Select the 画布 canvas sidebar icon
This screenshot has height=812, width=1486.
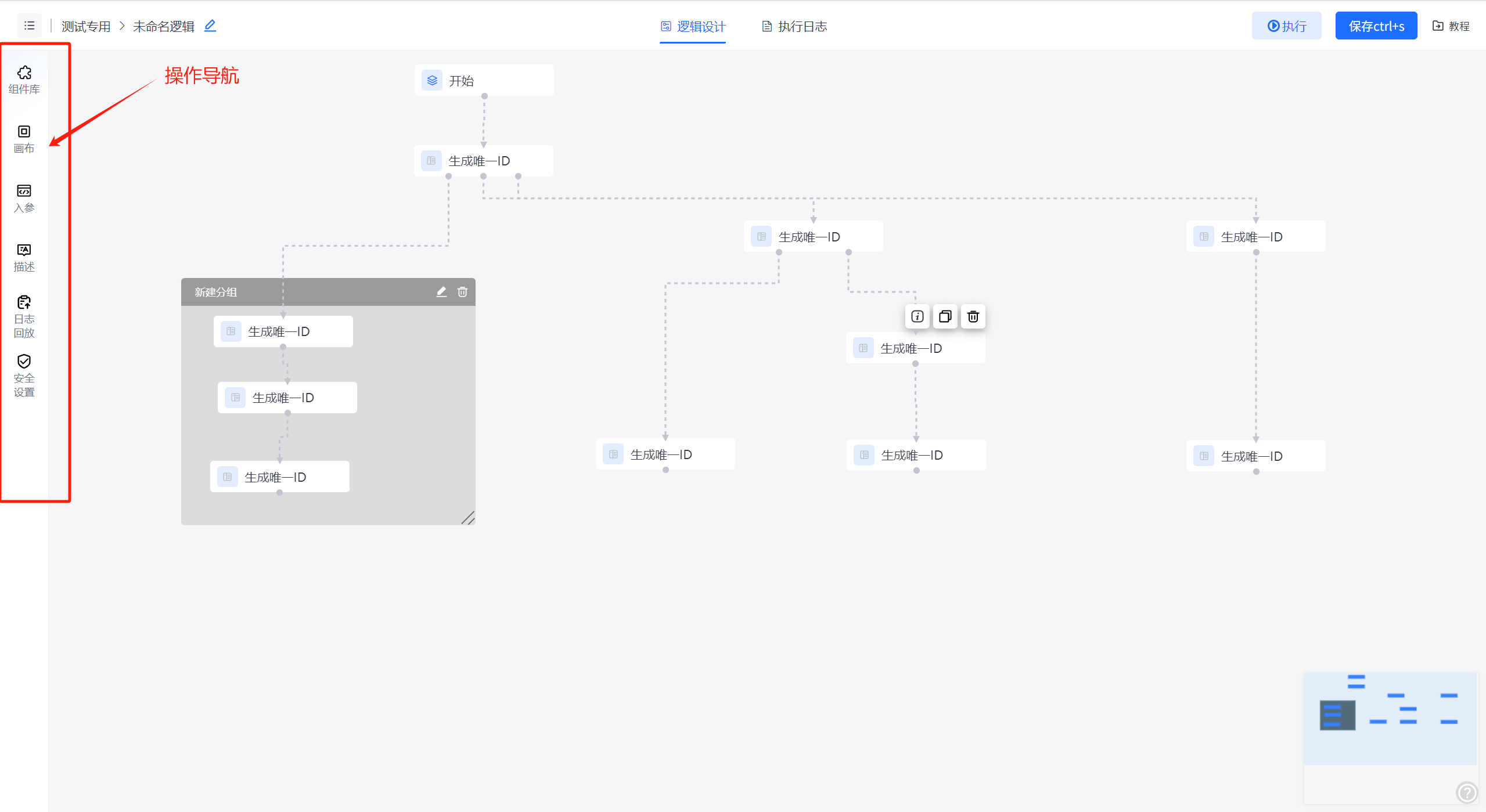pos(24,139)
